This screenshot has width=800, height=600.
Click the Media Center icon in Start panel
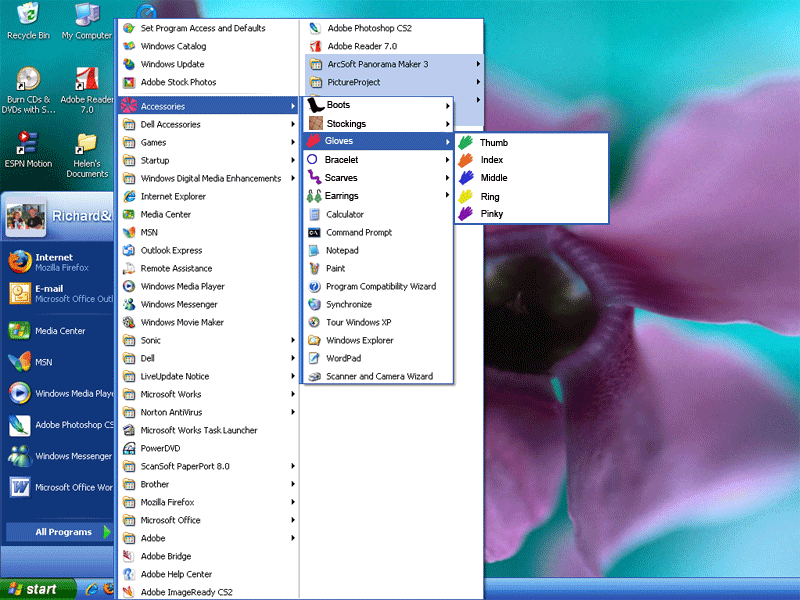(19, 331)
